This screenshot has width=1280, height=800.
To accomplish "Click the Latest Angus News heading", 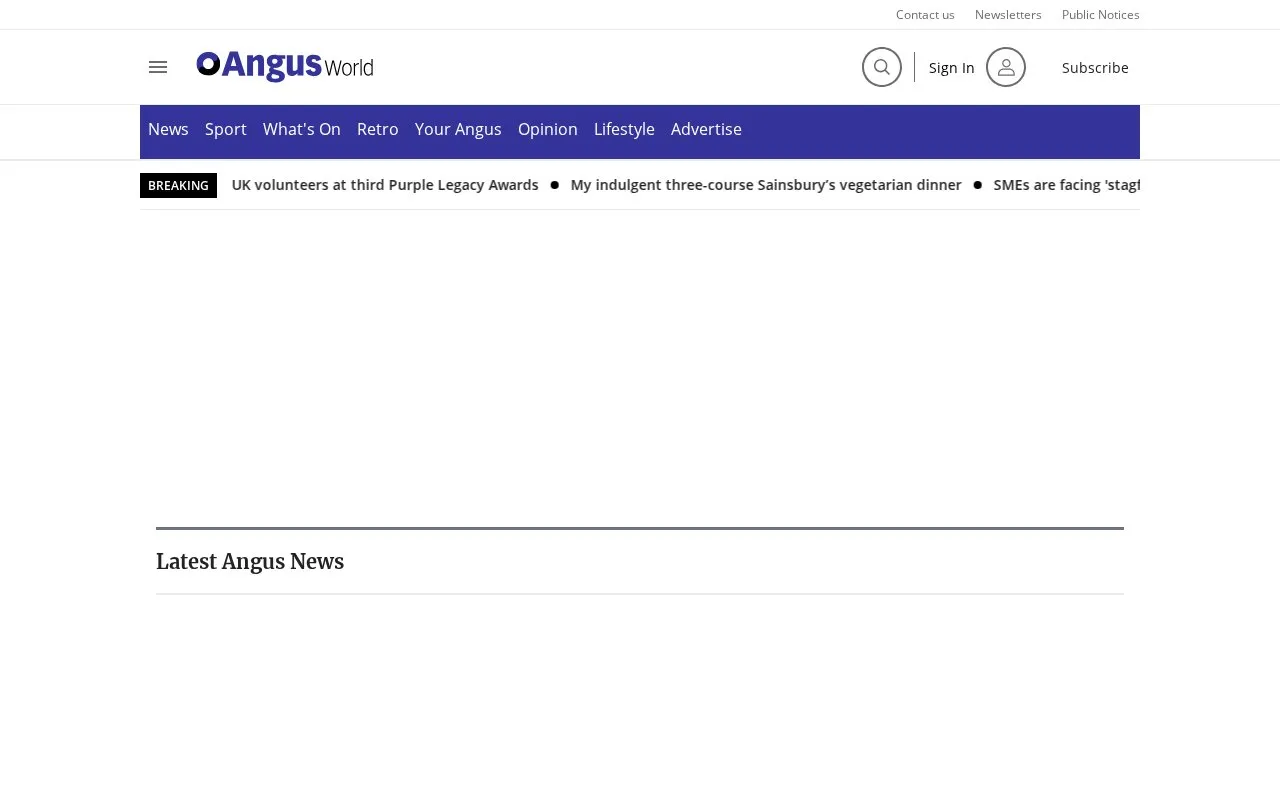I will (x=250, y=562).
